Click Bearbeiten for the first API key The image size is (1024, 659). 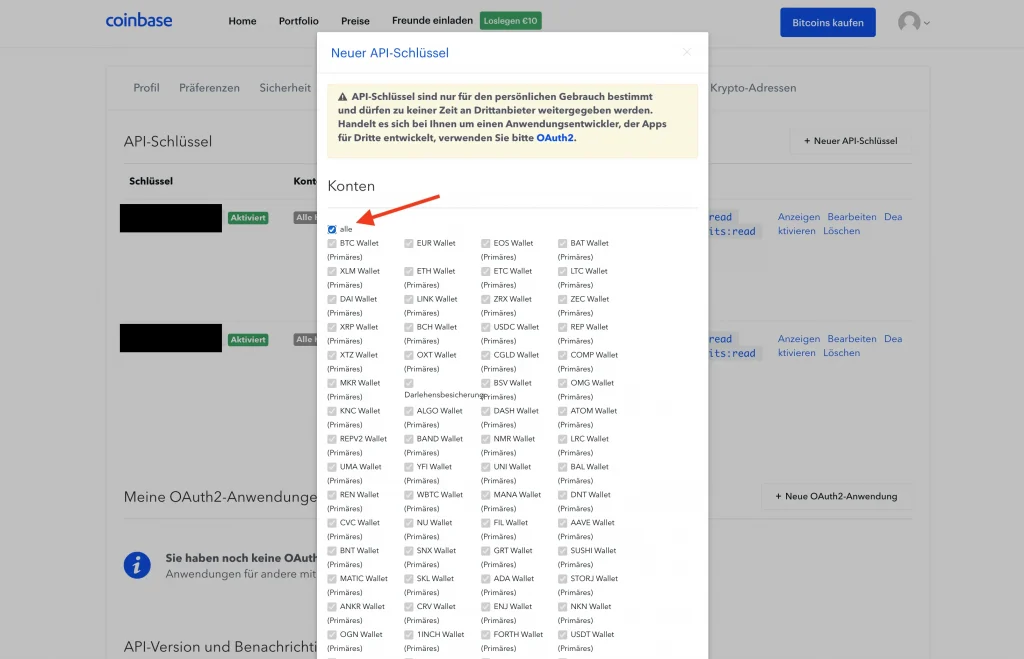pos(852,217)
